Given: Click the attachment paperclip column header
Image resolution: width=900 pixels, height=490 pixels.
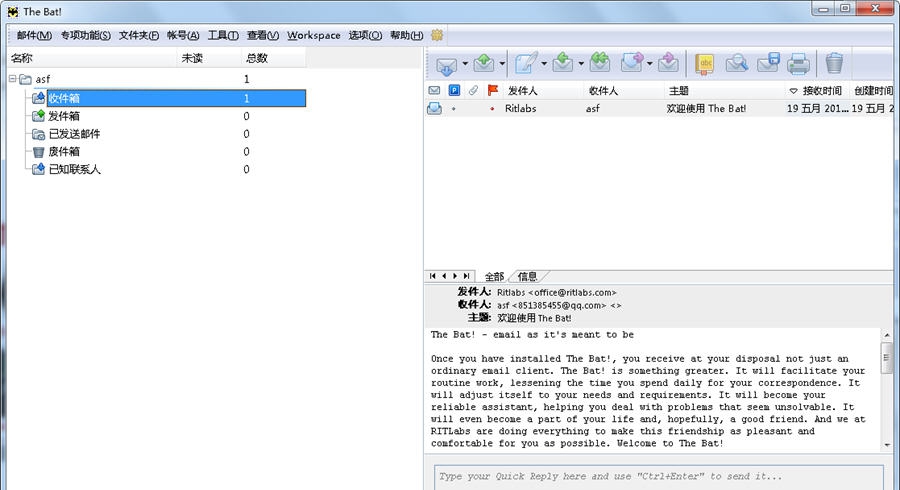Looking at the screenshot, I should pyautogui.click(x=474, y=91).
